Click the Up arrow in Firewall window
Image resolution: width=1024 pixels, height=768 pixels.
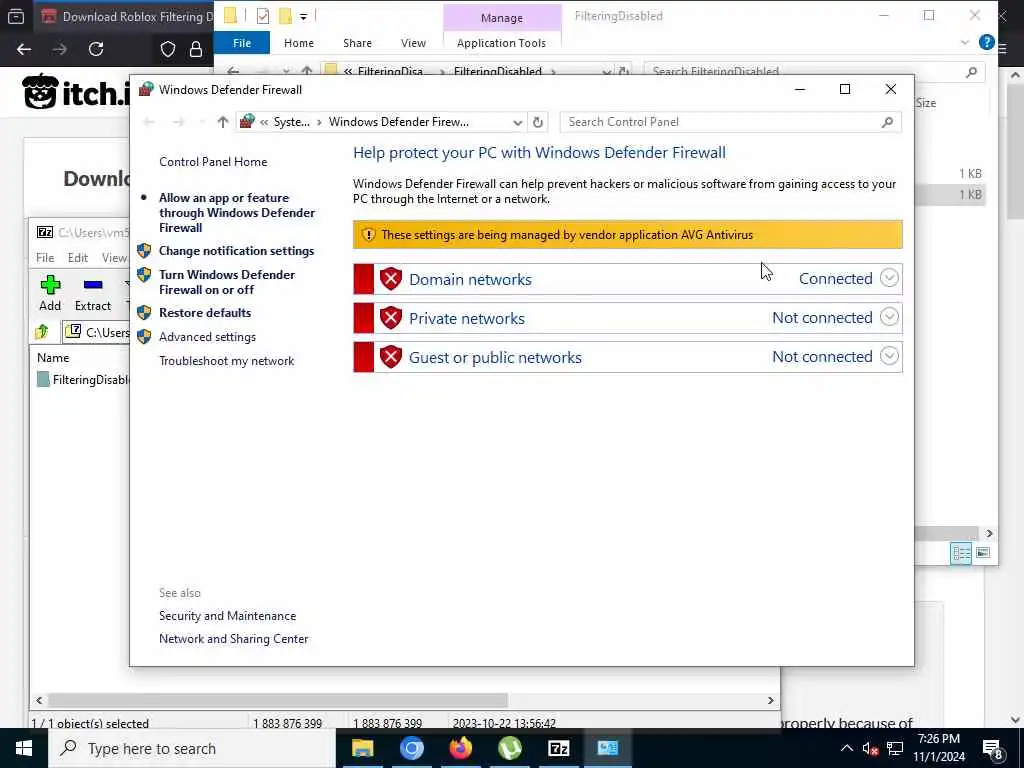tap(223, 122)
